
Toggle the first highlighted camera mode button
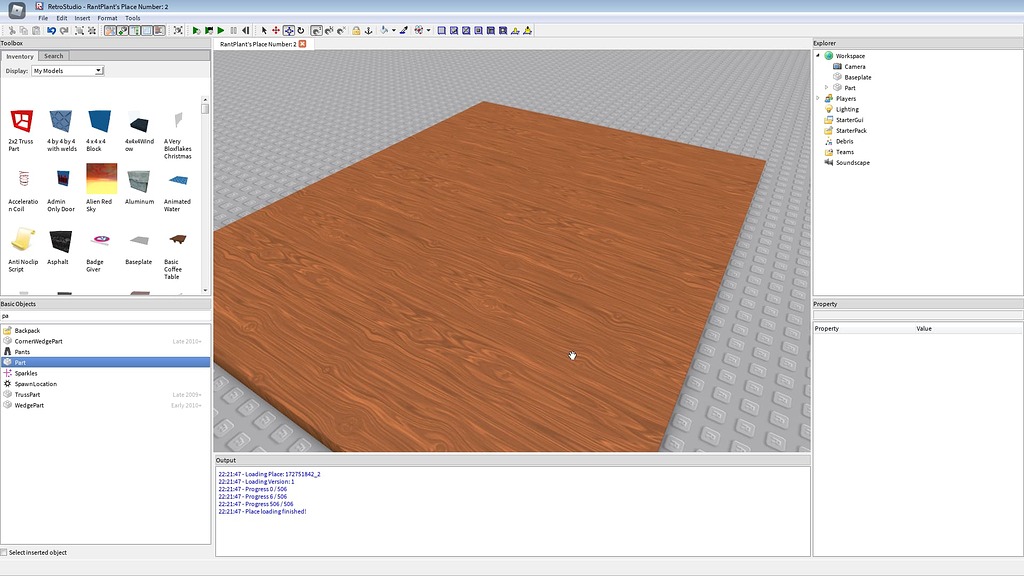111,31
